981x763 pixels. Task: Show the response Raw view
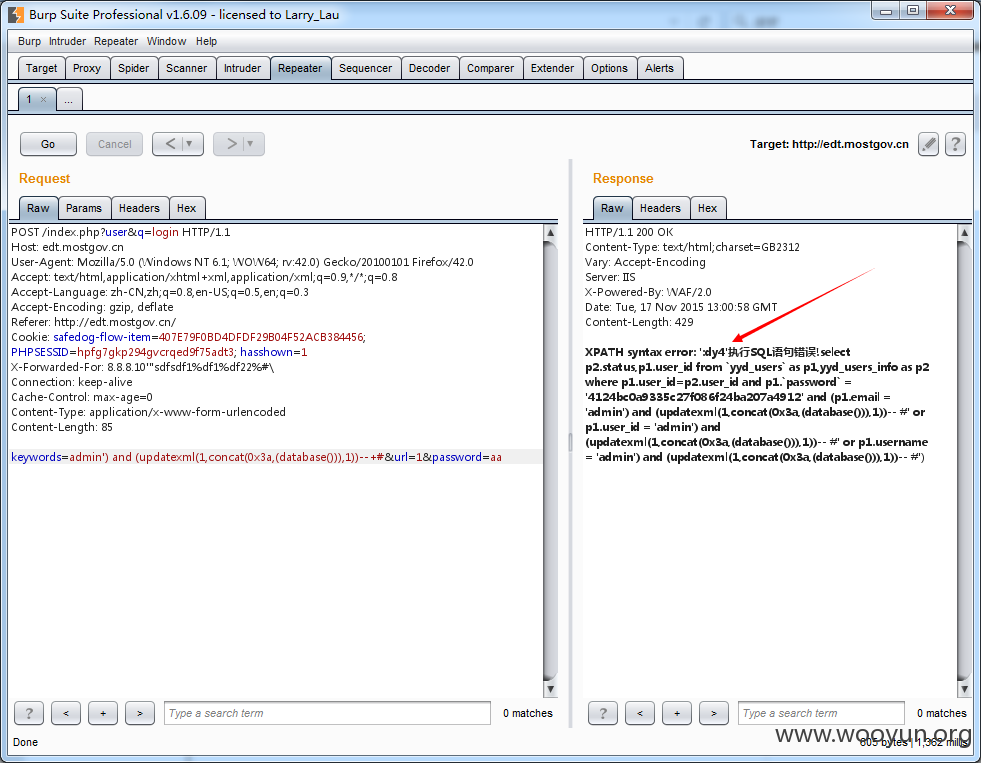(612, 208)
